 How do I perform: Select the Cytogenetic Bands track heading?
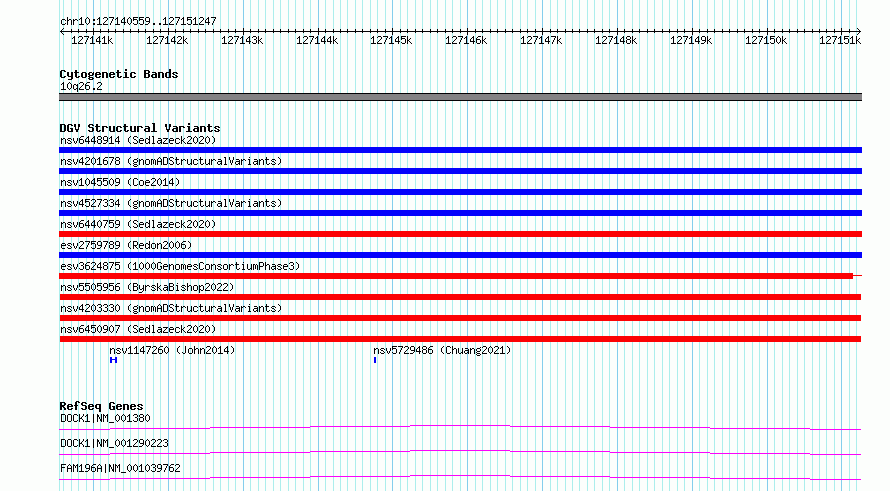(119, 74)
